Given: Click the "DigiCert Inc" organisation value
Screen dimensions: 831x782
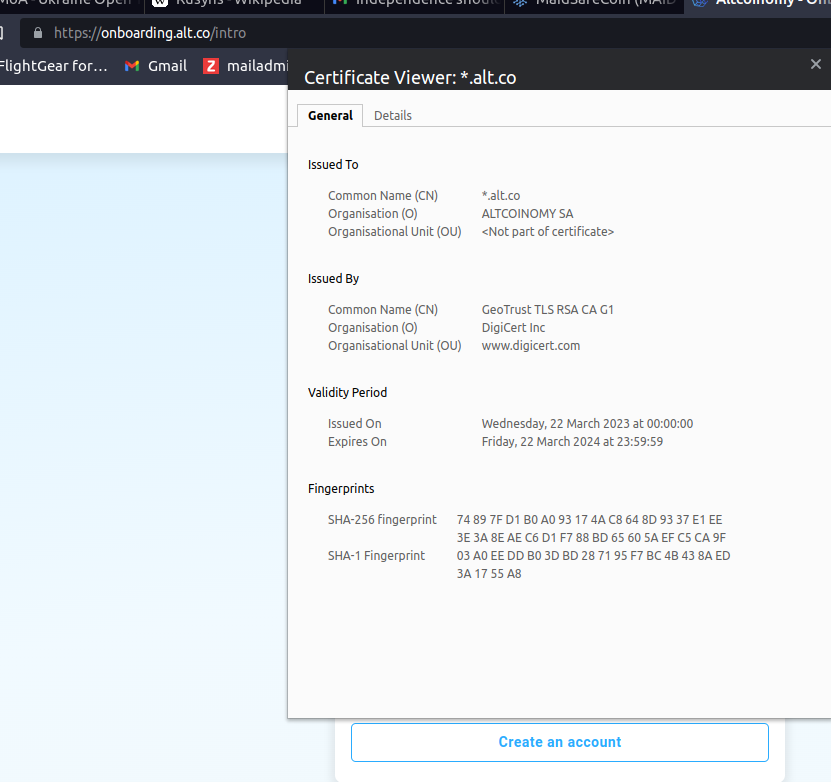Looking at the screenshot, I should [513, 327].
